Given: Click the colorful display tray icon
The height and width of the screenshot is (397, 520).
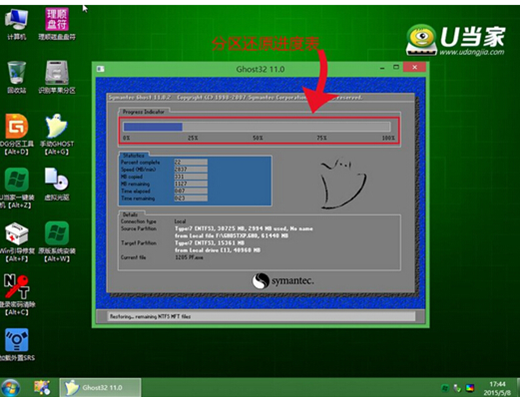Looking at the screenshot, I should pos(470,388).
